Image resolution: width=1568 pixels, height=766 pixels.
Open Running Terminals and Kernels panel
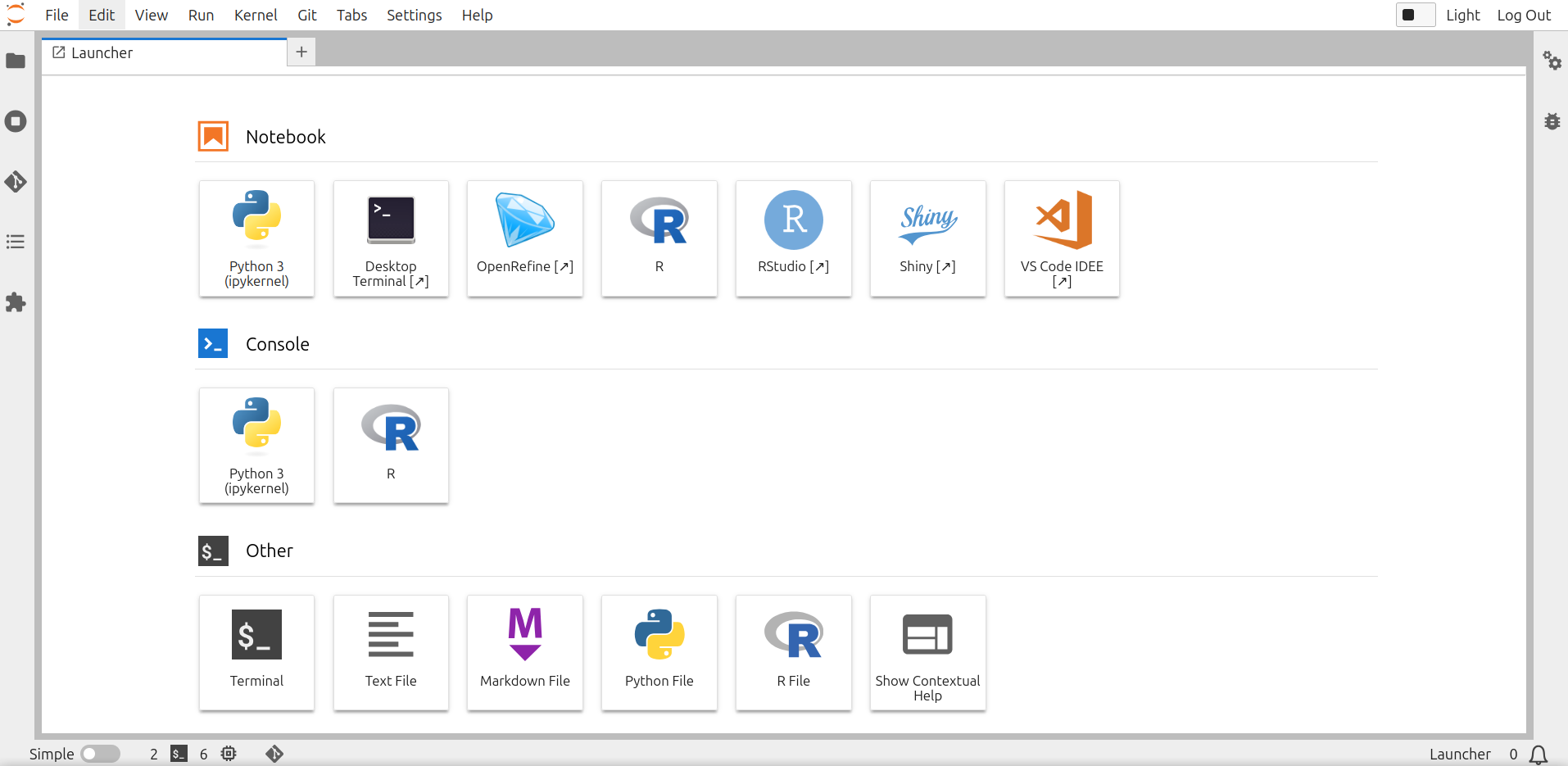(x=16, y=122)
